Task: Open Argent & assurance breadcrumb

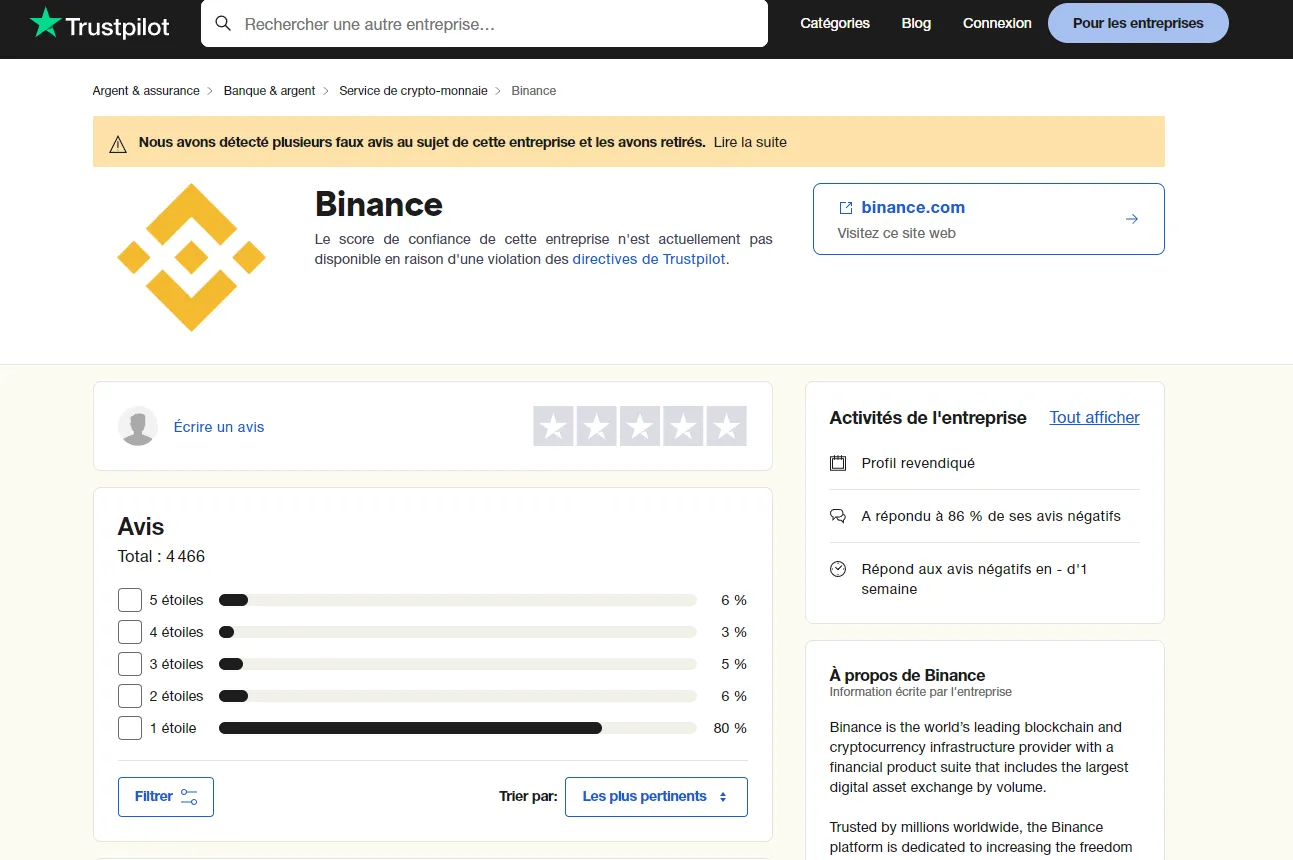Action: (146, 91)
